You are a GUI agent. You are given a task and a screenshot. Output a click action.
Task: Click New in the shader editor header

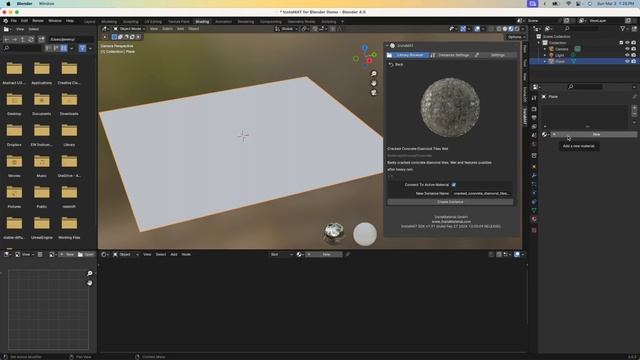click(324, 254)
